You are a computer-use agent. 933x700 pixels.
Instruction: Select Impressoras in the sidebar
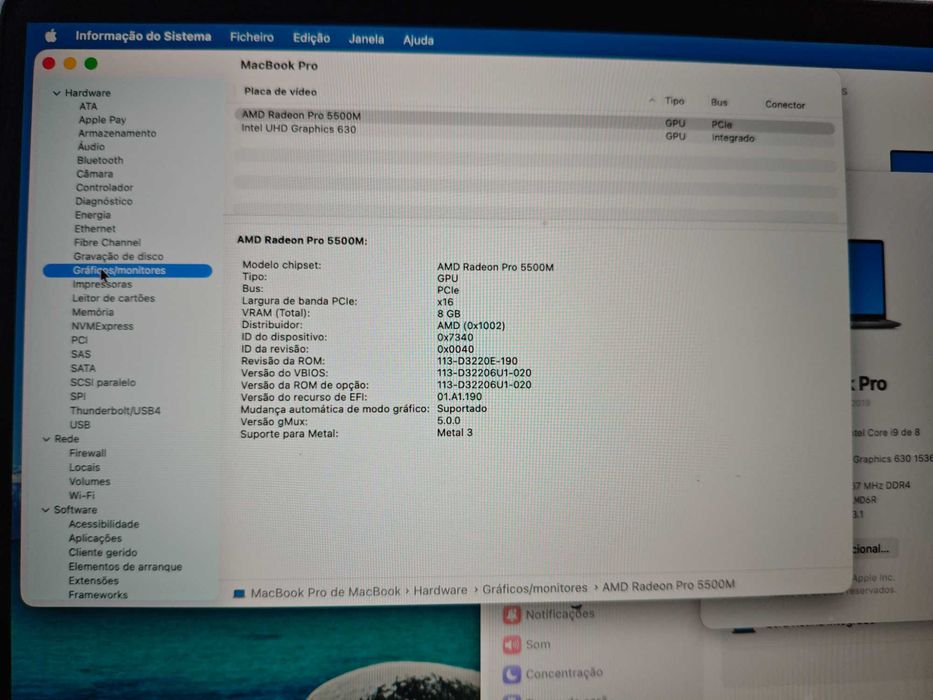tap(102, 285)
